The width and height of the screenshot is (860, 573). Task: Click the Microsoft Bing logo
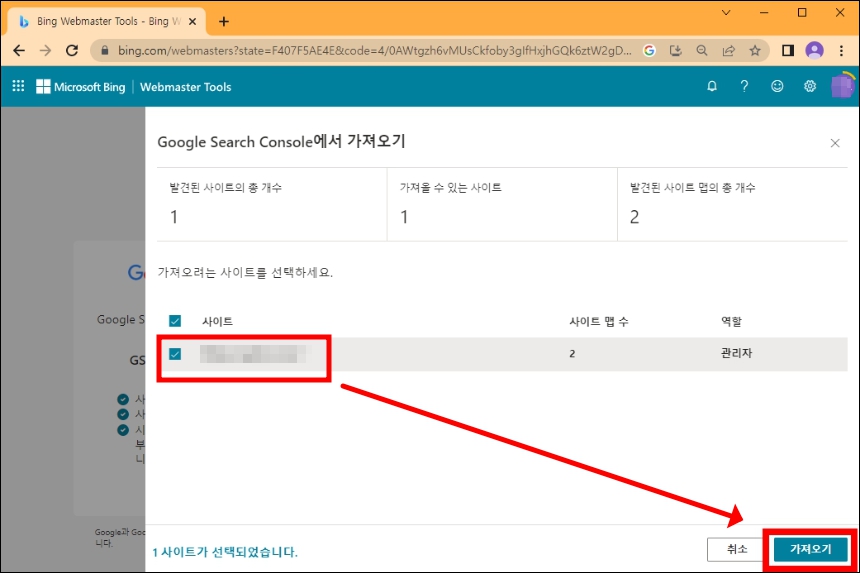[x=81, y=87]
